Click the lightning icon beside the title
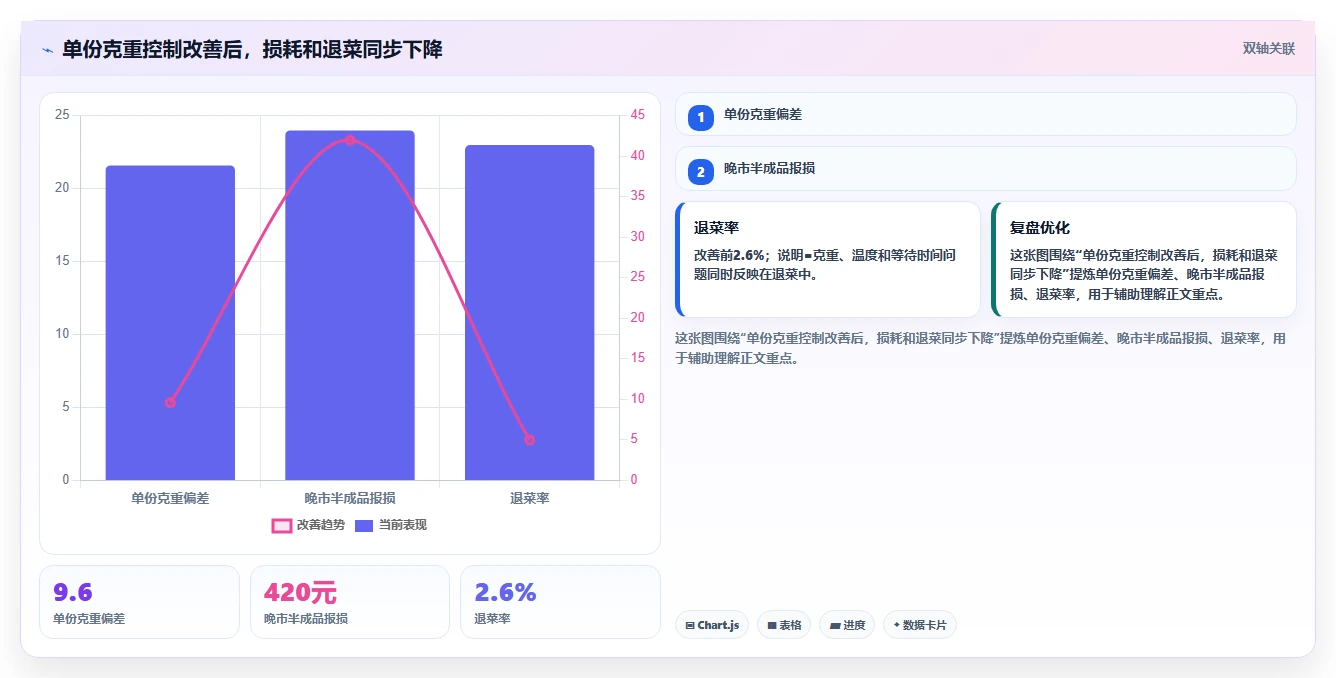 [47, 50]
